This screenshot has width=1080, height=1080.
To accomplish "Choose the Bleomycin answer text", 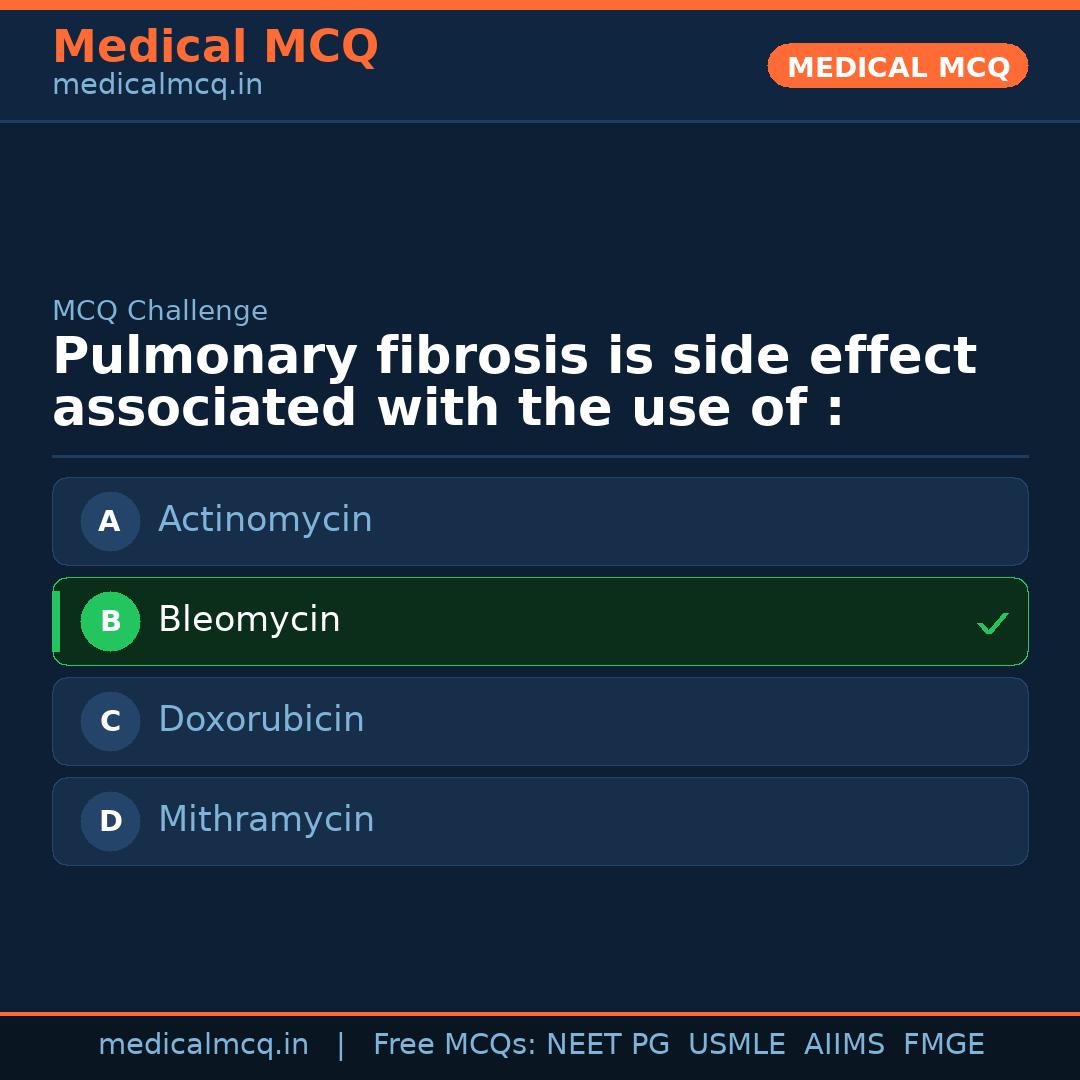I will 249,620.
